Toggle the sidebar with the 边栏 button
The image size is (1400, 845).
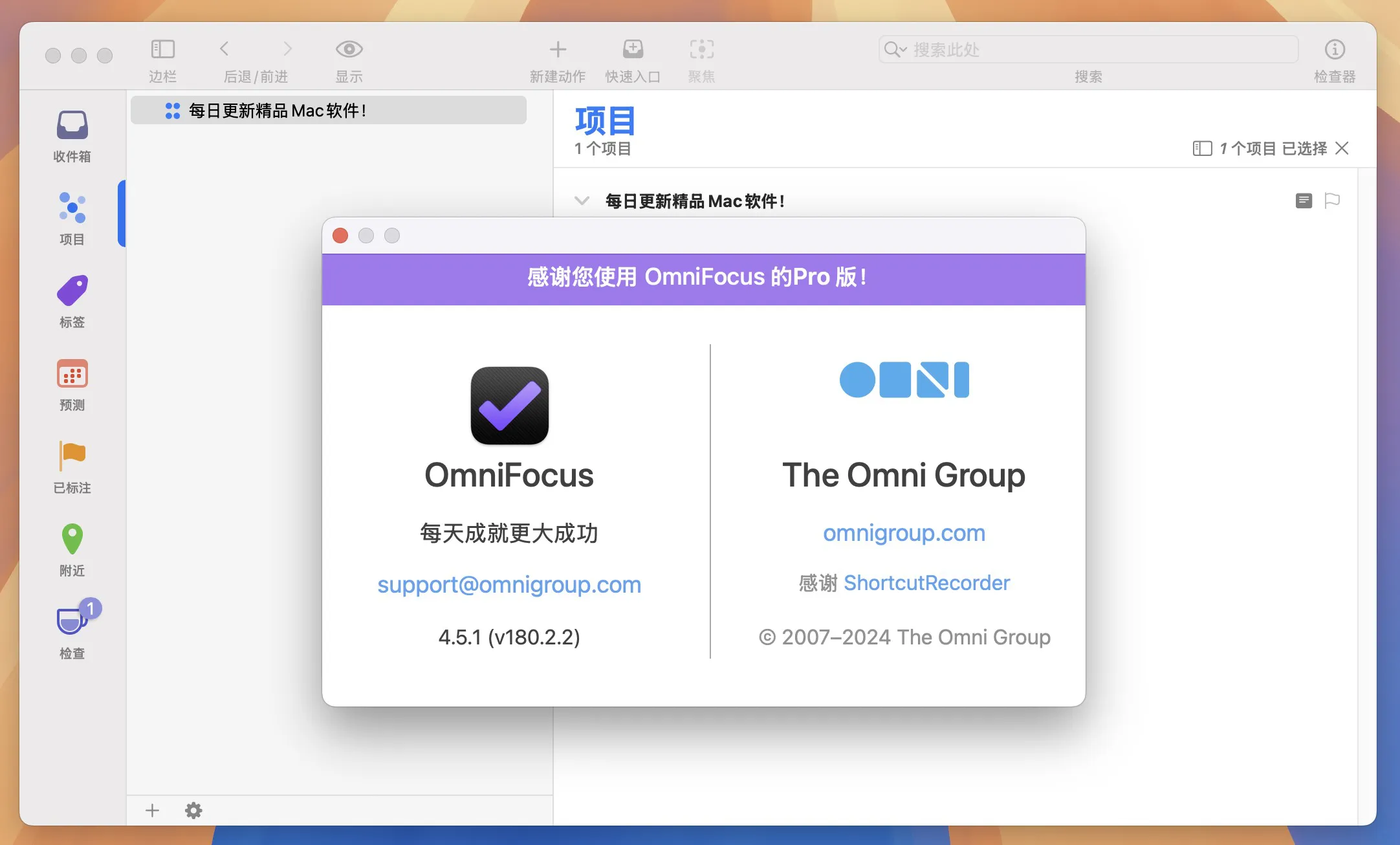[x=162, y=49]
